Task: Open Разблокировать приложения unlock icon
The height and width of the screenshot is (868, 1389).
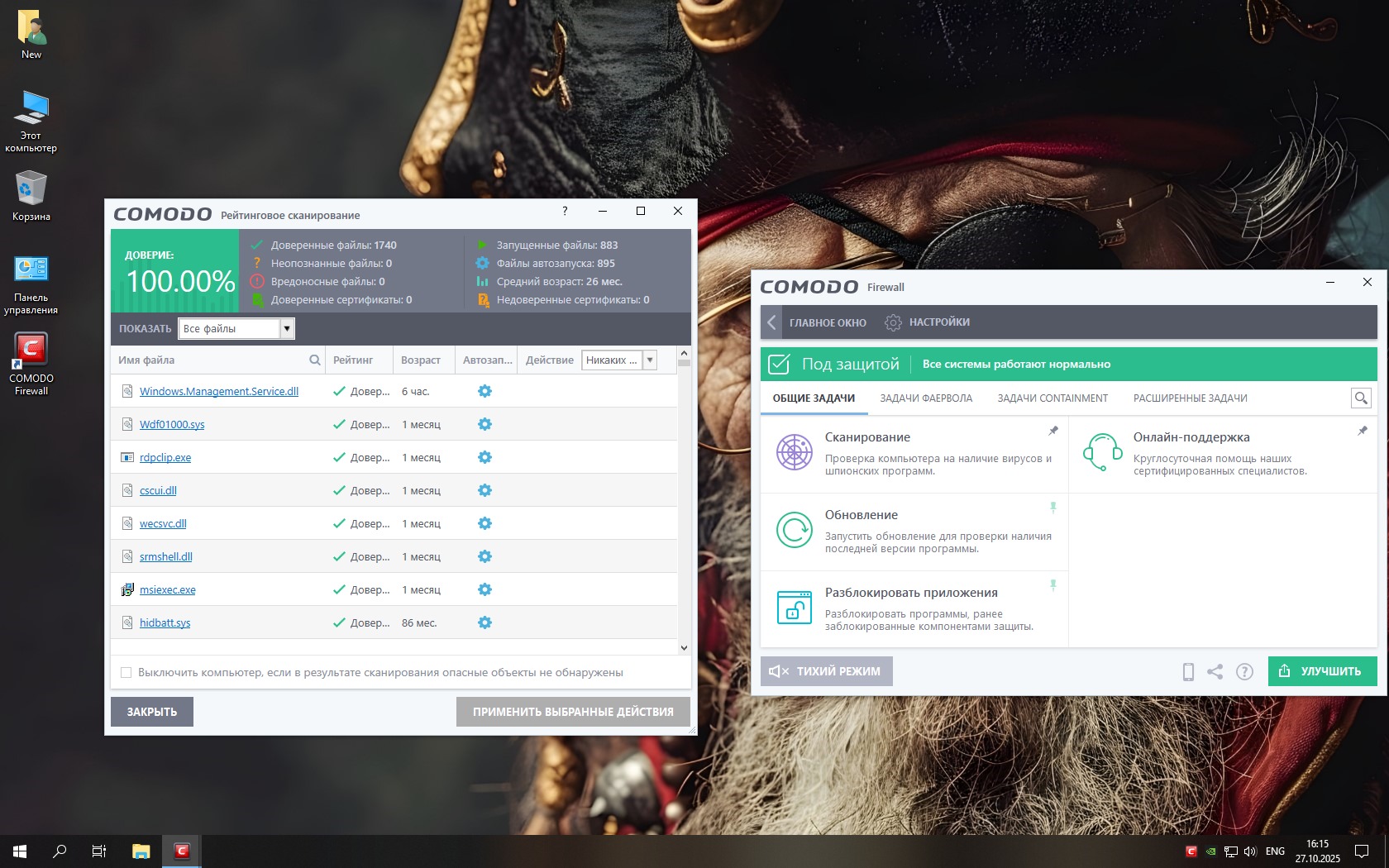Action: coord(794,608)
